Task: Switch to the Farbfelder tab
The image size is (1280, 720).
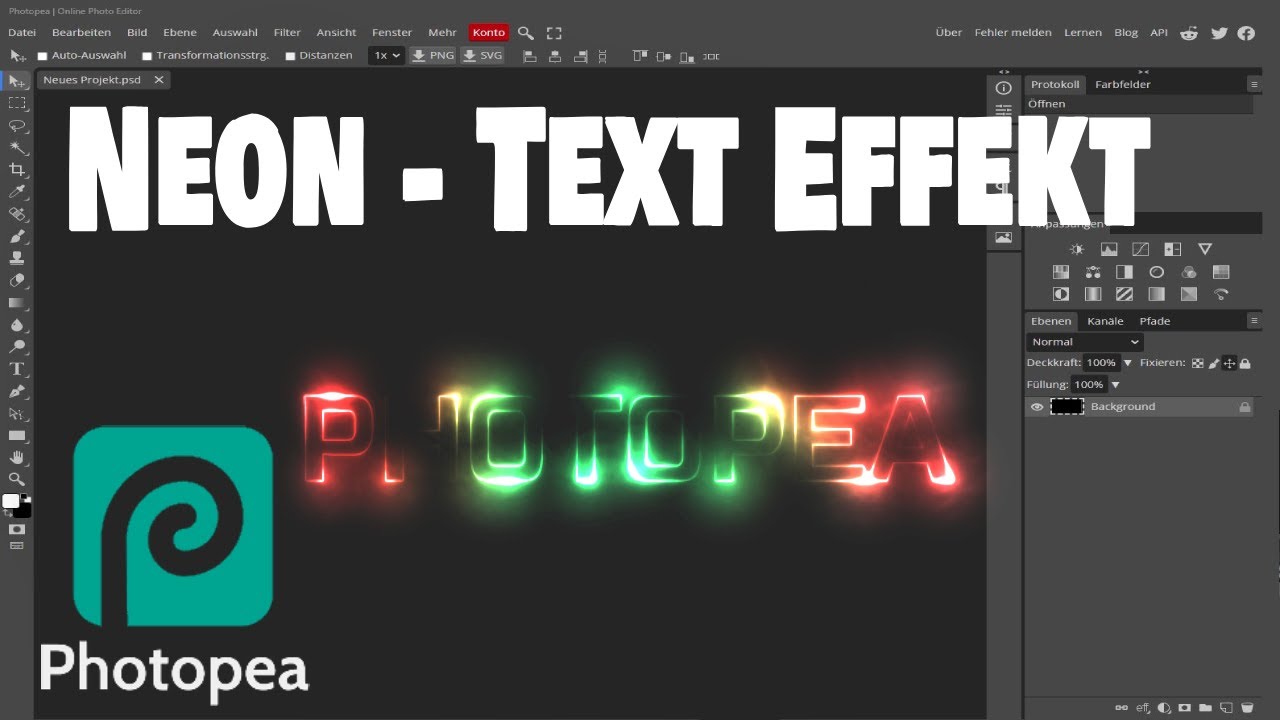Action: 1123,85
